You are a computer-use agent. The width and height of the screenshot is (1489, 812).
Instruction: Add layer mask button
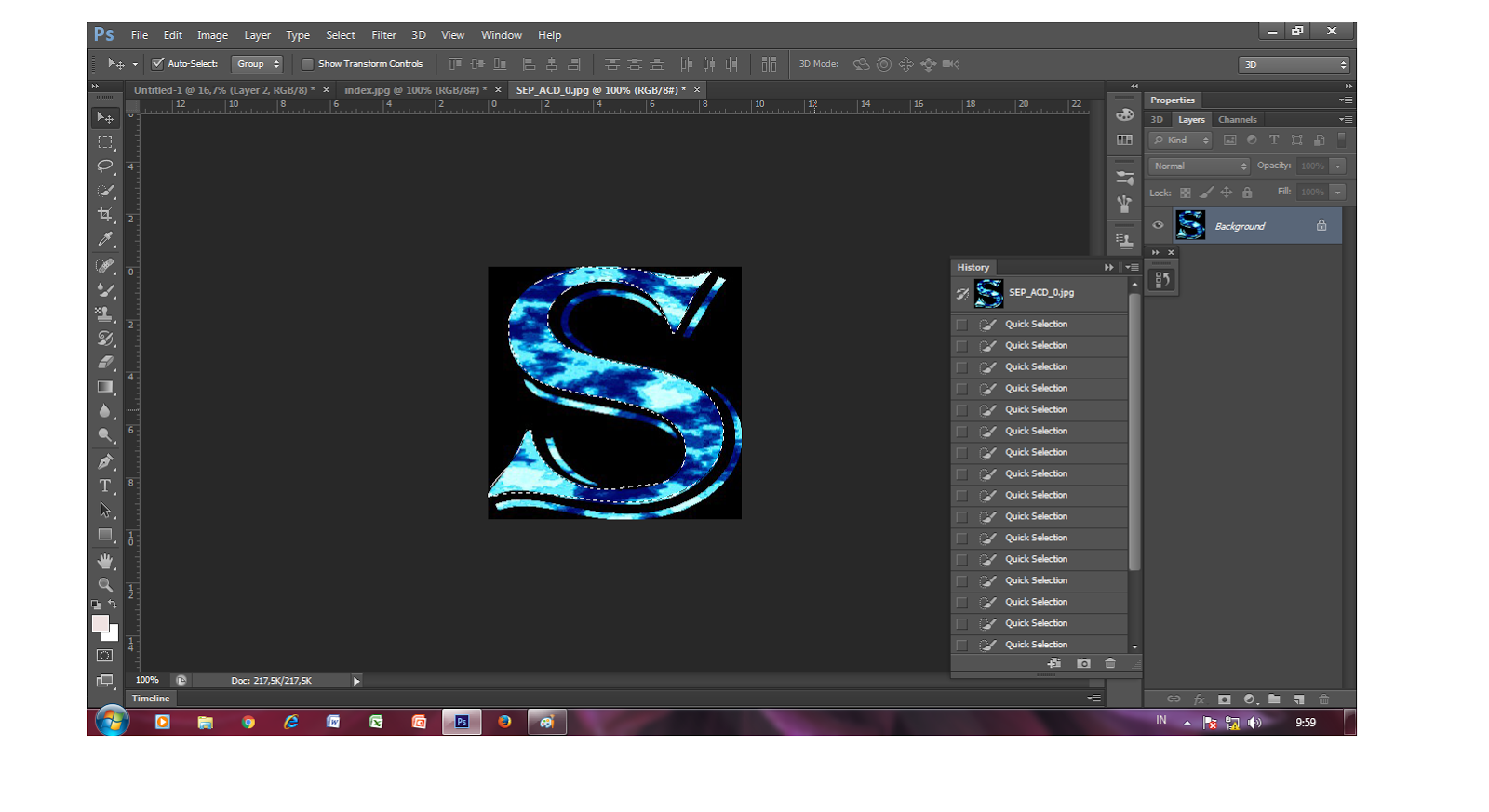coord(1225,699)
